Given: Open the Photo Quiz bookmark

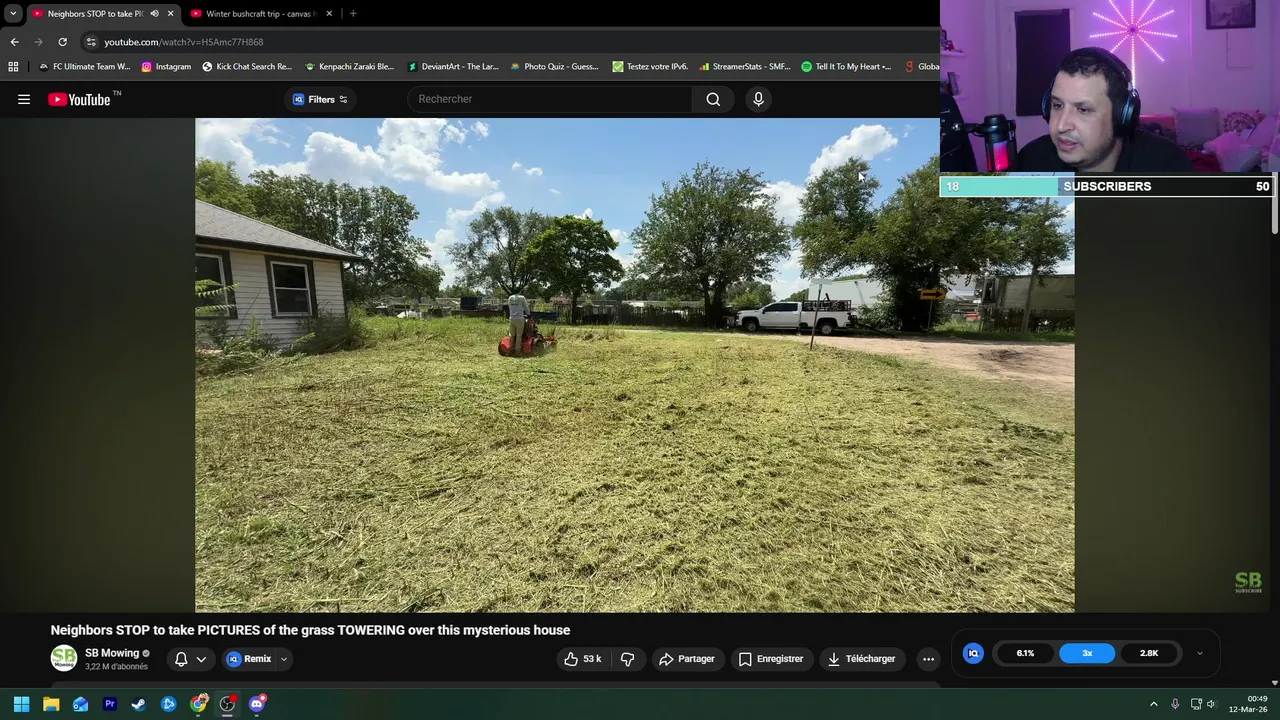Looking at the screenshot, I should 554,66.
